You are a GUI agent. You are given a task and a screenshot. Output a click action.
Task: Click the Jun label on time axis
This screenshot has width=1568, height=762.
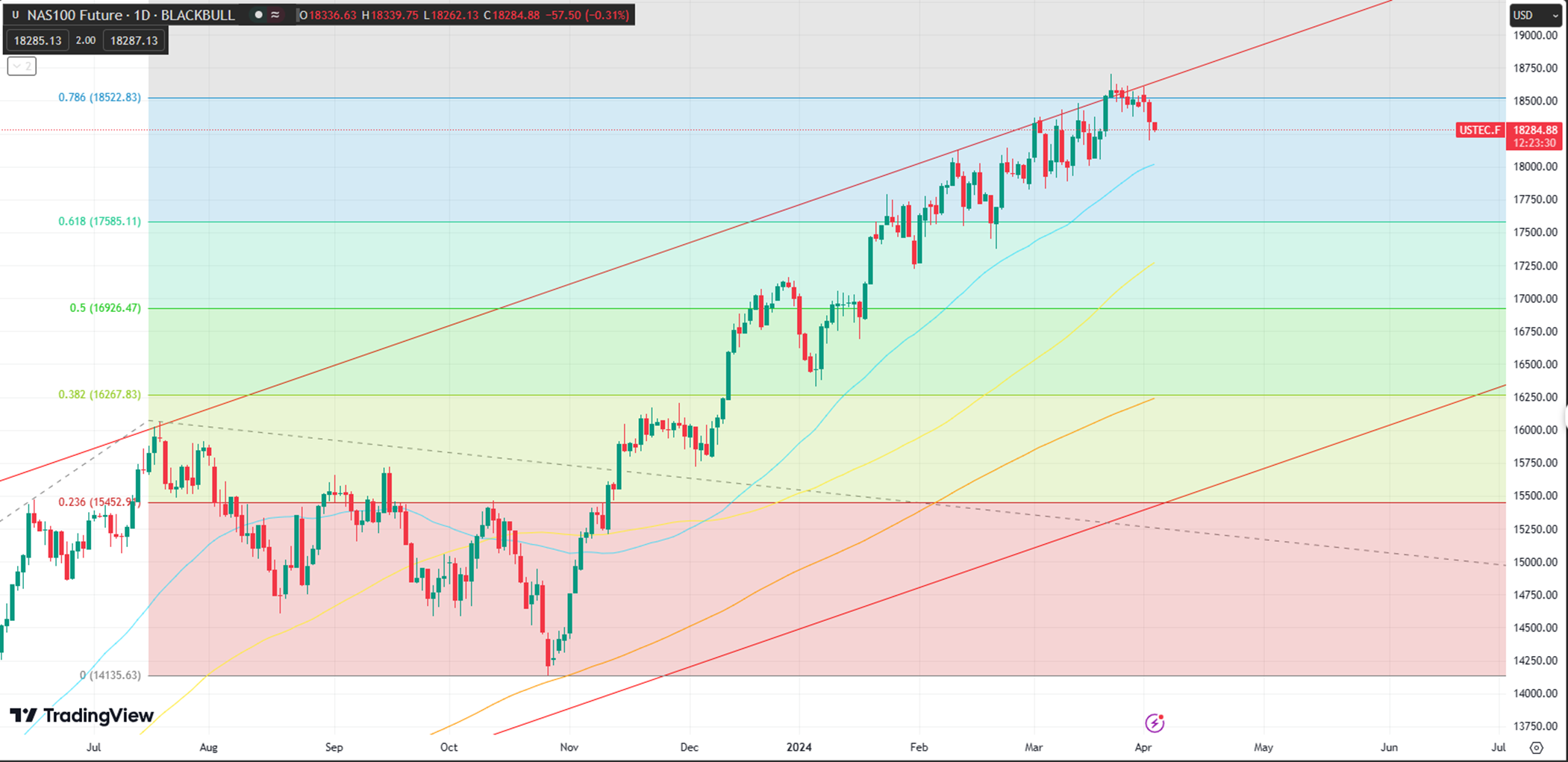click(1389, 747)
